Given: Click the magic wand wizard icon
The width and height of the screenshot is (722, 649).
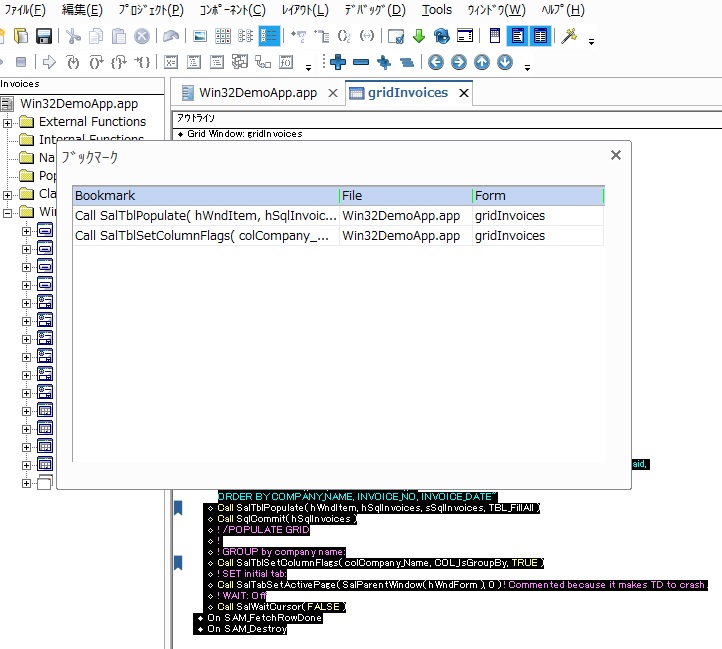Looking at the screenshot, I should pyautogui.click(x=569, y=36).
